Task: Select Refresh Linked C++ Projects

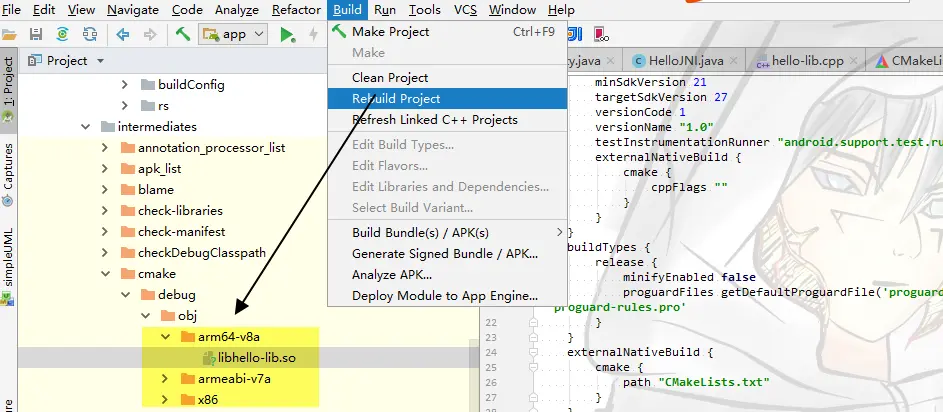Action: (447, 120)
